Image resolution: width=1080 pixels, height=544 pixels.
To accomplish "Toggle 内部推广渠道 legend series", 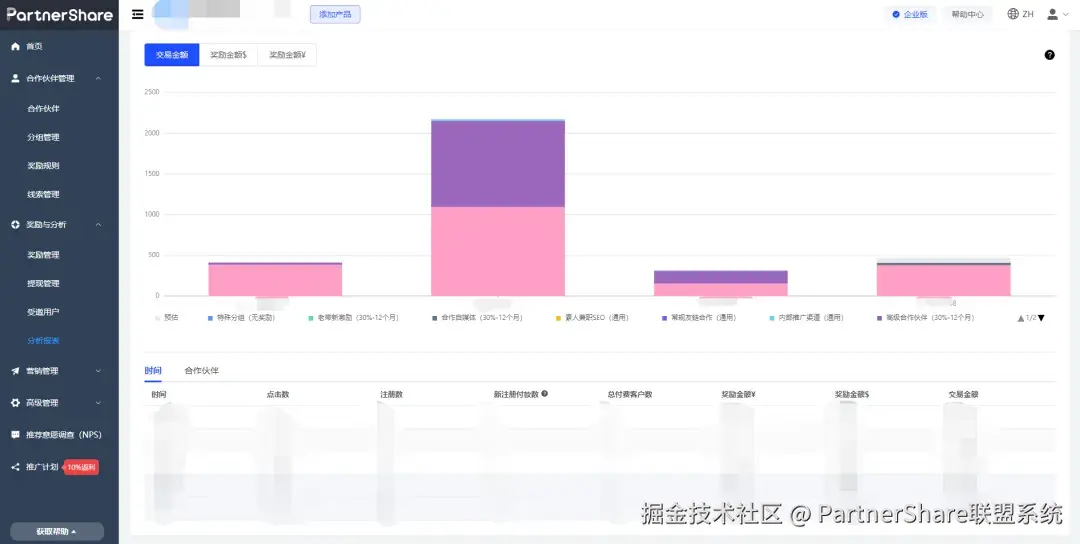I will [806, 318].
